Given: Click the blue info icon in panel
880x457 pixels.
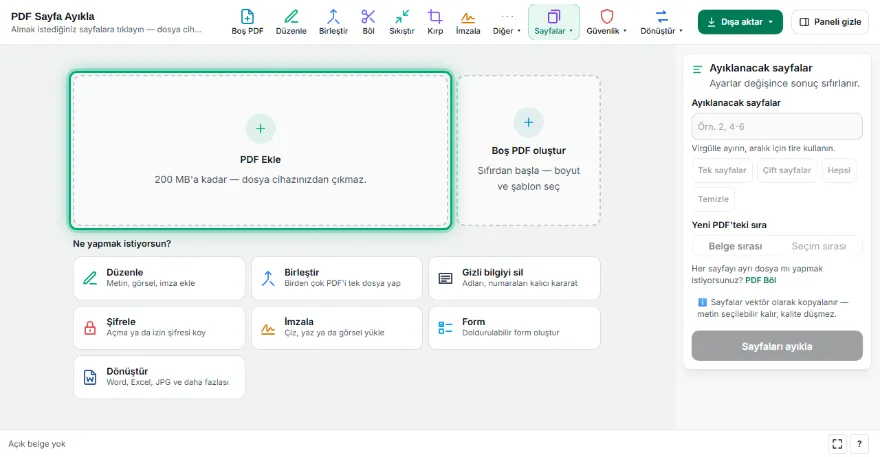Looking at the screenshot, I should click(x=702, y=302).
